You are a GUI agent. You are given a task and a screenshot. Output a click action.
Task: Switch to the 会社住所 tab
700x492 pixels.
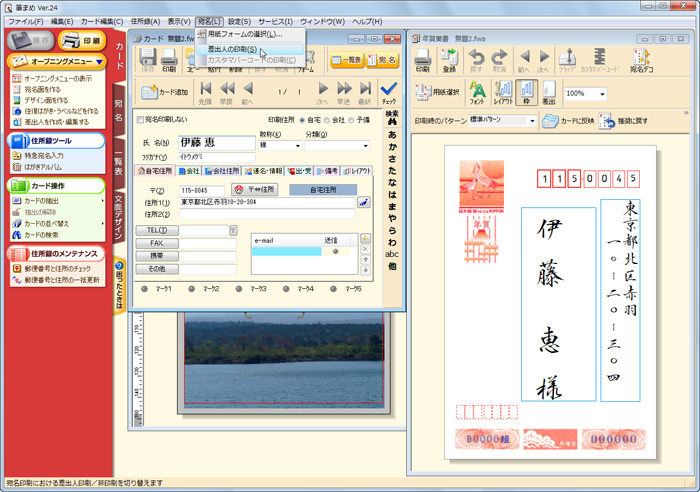pyautogui.click(x=225, y=171)
